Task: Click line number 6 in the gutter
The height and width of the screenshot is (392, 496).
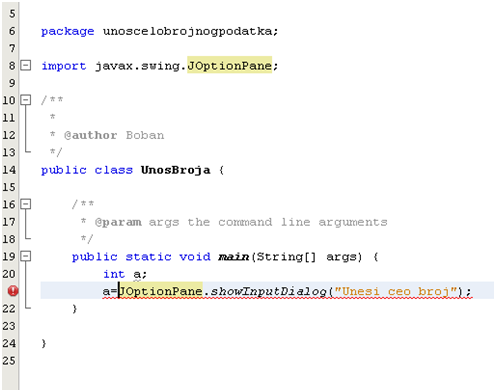Action: pyautogui.click(x=12, y=31)
